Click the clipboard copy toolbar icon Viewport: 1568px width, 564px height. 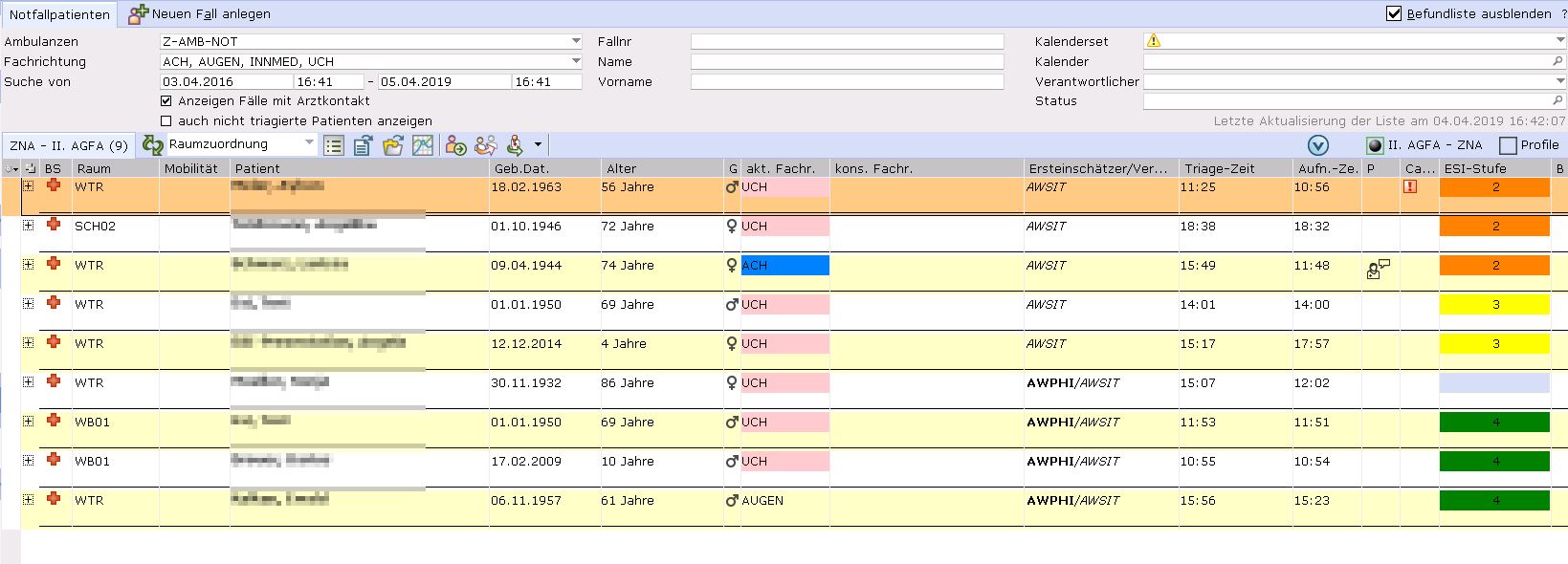pos(363,145)
